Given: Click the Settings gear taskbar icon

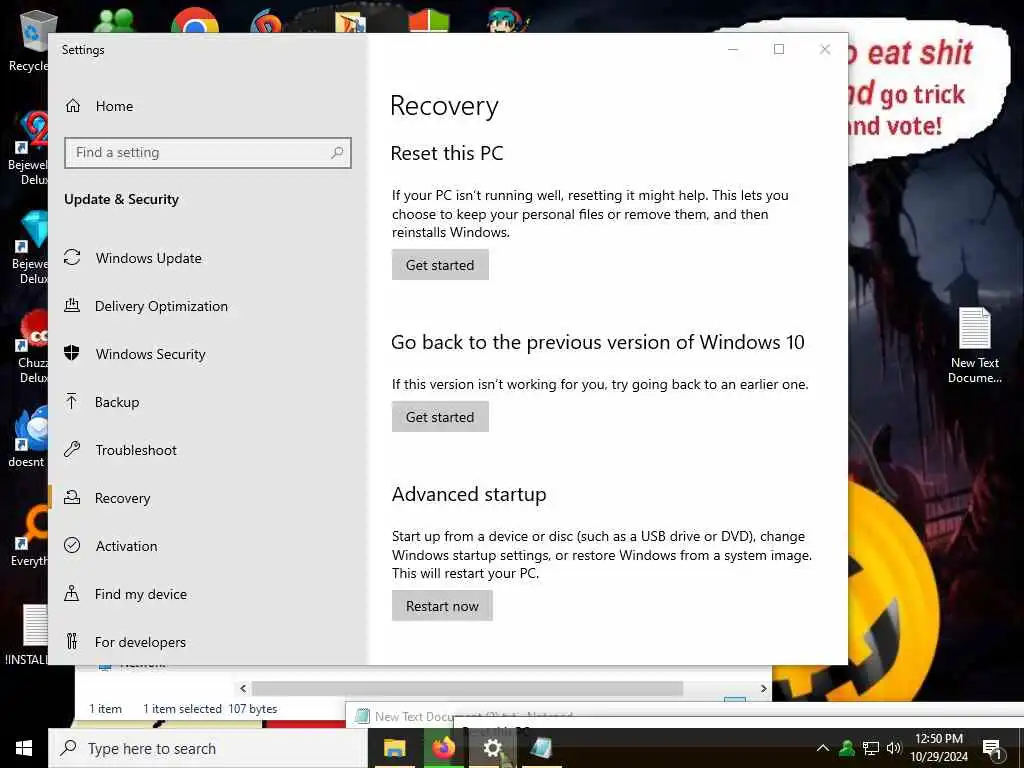Looking at the screenshot, I should click(492, 748).
